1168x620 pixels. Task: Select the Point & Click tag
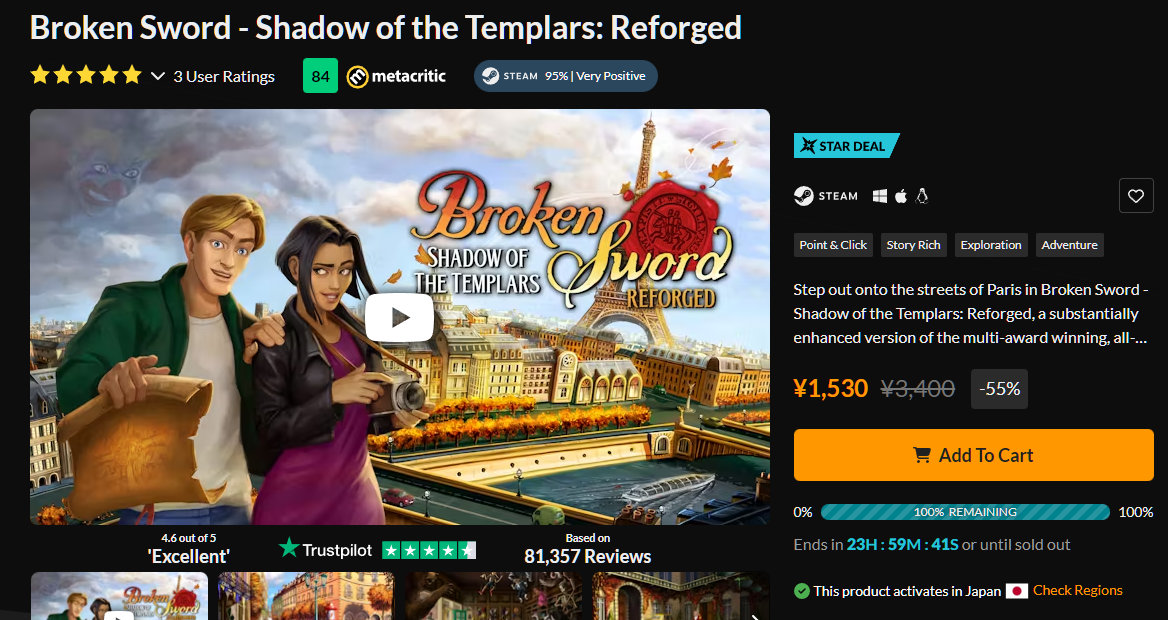click(833, 245)
